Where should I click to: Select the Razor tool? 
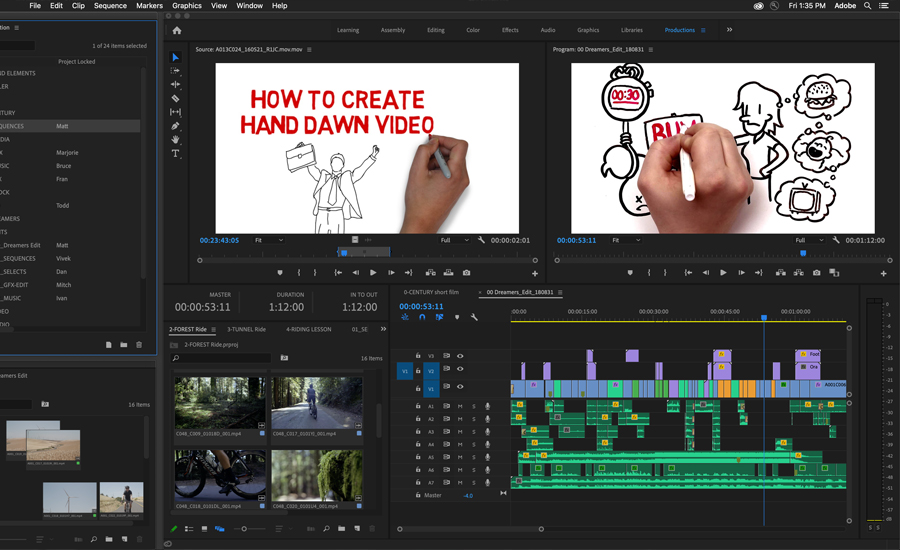click(x=176, y=98)
